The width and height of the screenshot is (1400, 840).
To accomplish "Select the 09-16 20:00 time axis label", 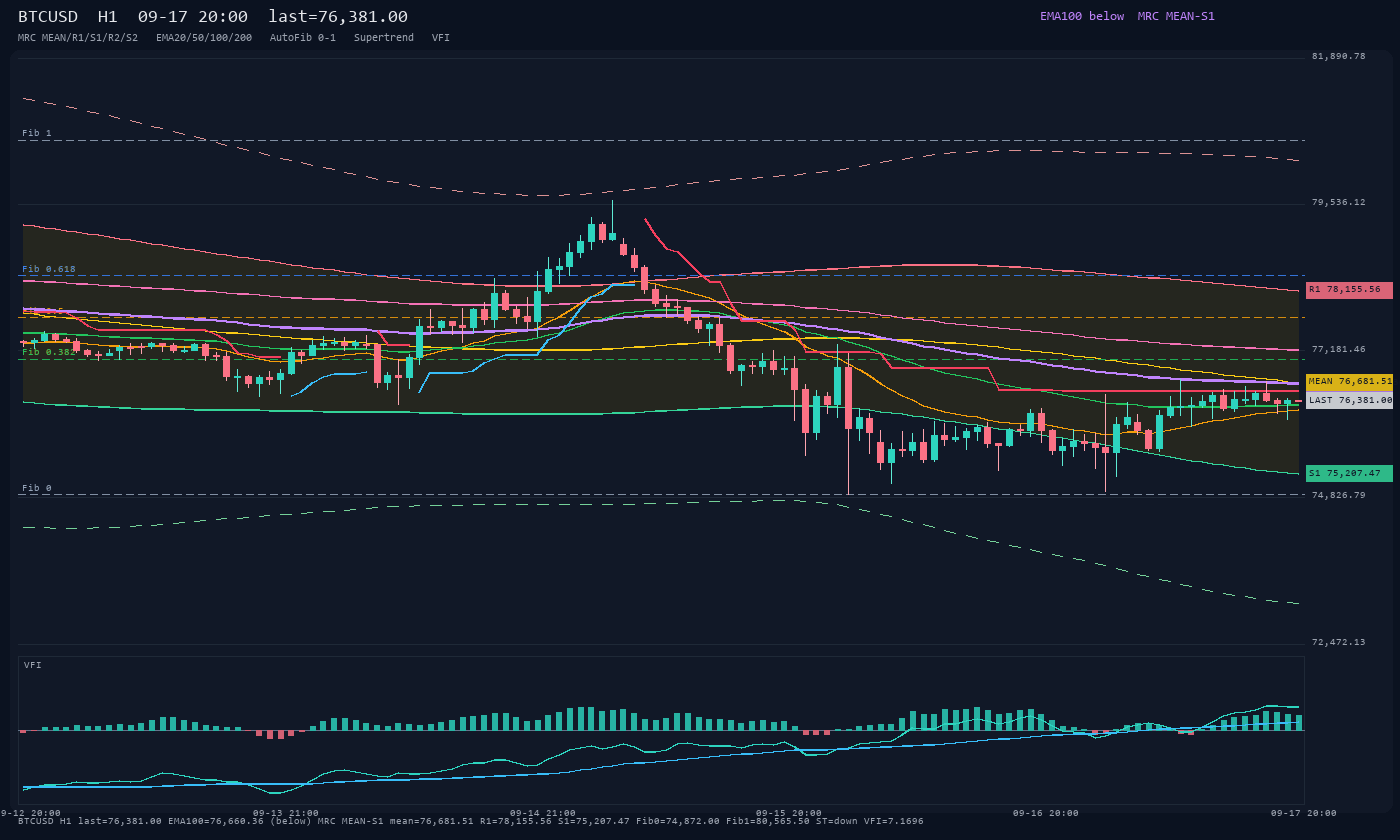I will coord(1046,813).
